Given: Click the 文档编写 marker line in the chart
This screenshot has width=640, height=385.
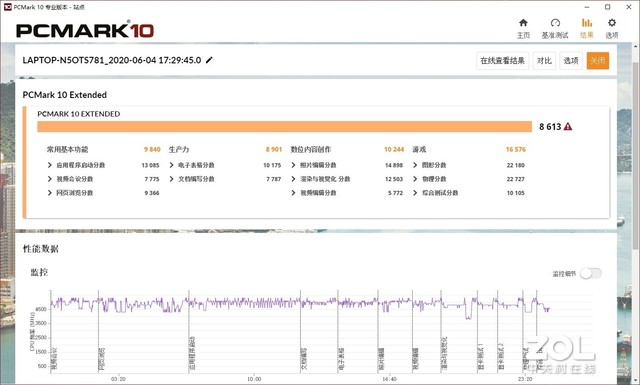Looking at the screenshot, I should pyautogui.click(x=300, y=331).
